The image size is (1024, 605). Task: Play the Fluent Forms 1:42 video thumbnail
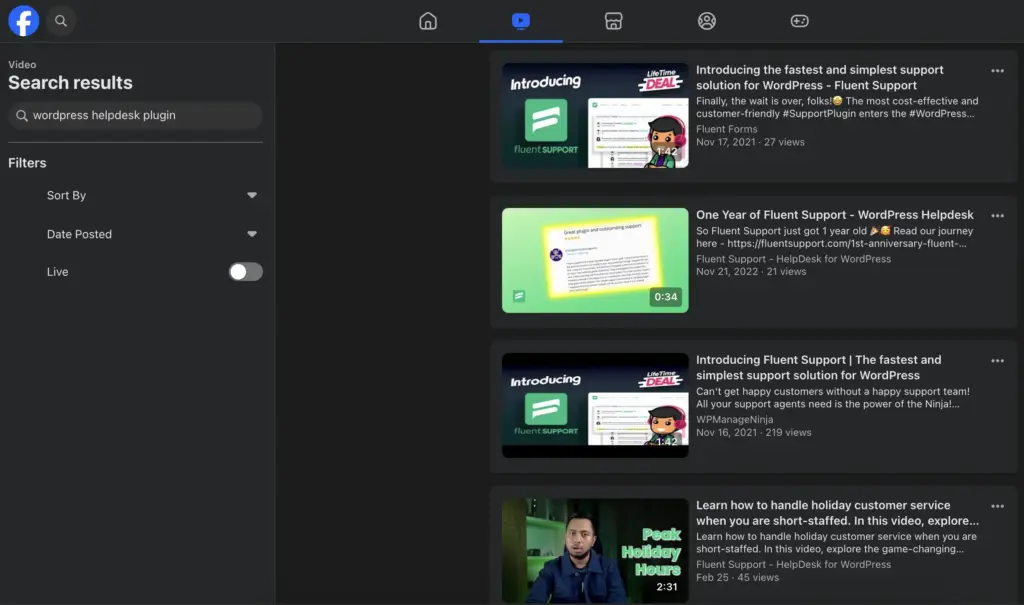[595, 116]
